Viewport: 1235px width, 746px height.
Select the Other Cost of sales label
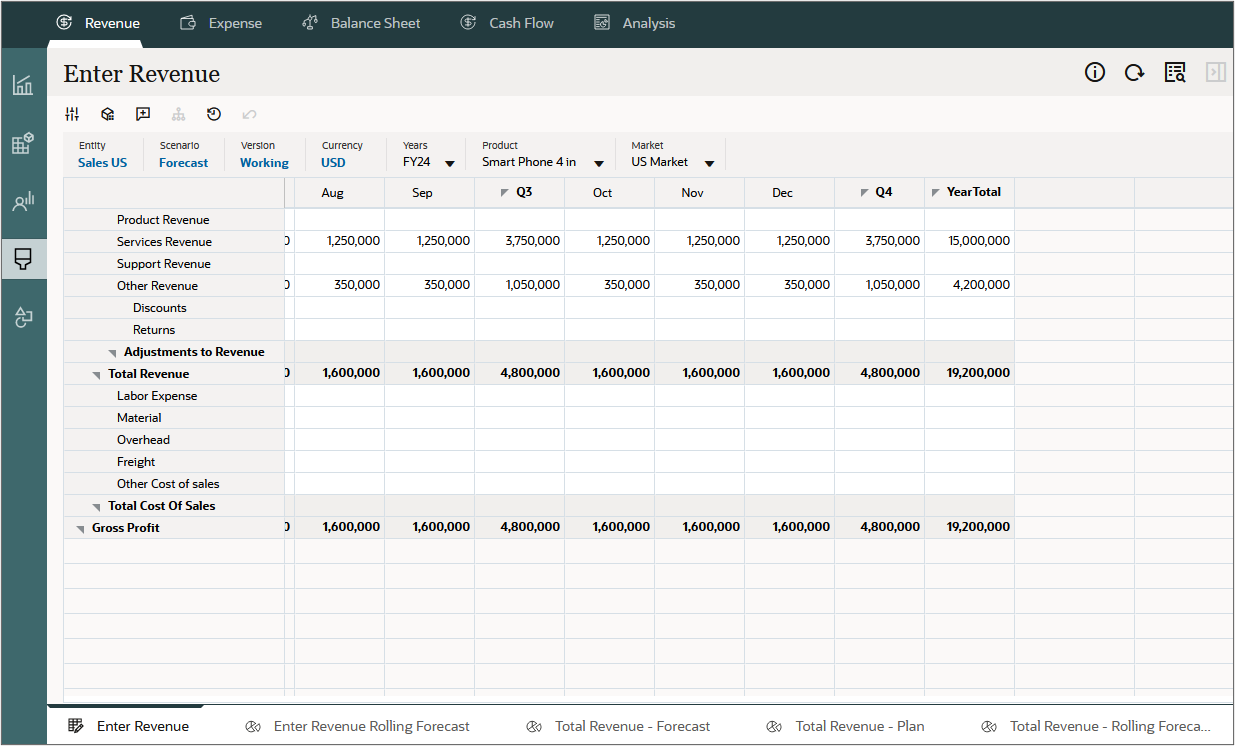pyautogui.click(x=168, y=483)
